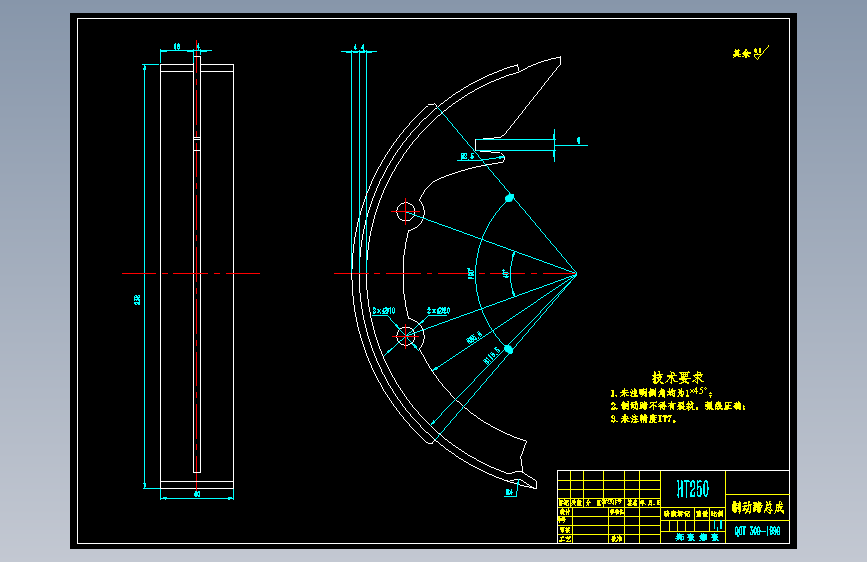The width and height of the screenshot is (867, 562).
Task: Select technical requirement line 3 mentioning IT7
Action: point(643,419)
